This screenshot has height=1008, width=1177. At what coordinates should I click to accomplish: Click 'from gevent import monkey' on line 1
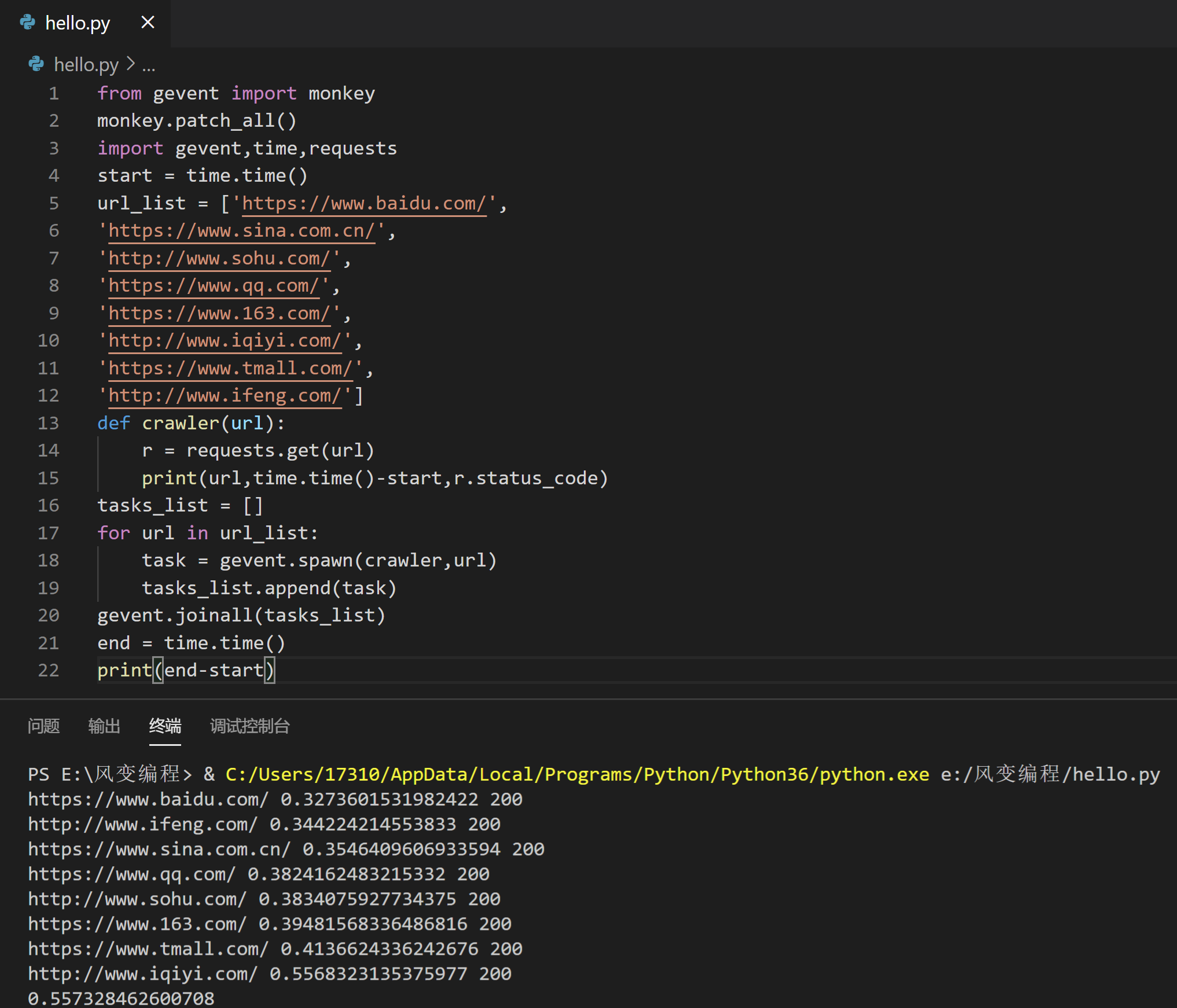[236, 94]
